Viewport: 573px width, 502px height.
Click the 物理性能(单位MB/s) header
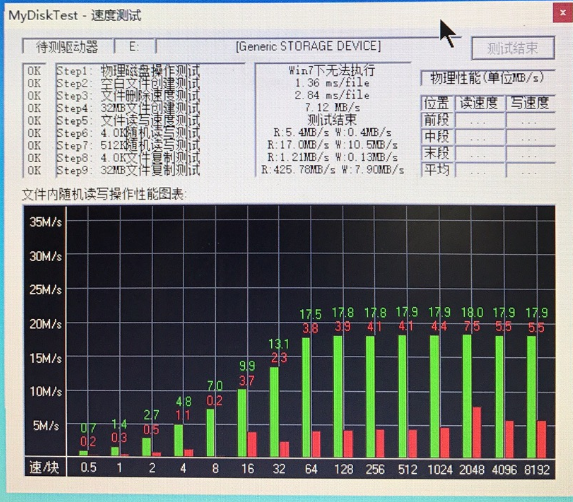click(487, 77)
